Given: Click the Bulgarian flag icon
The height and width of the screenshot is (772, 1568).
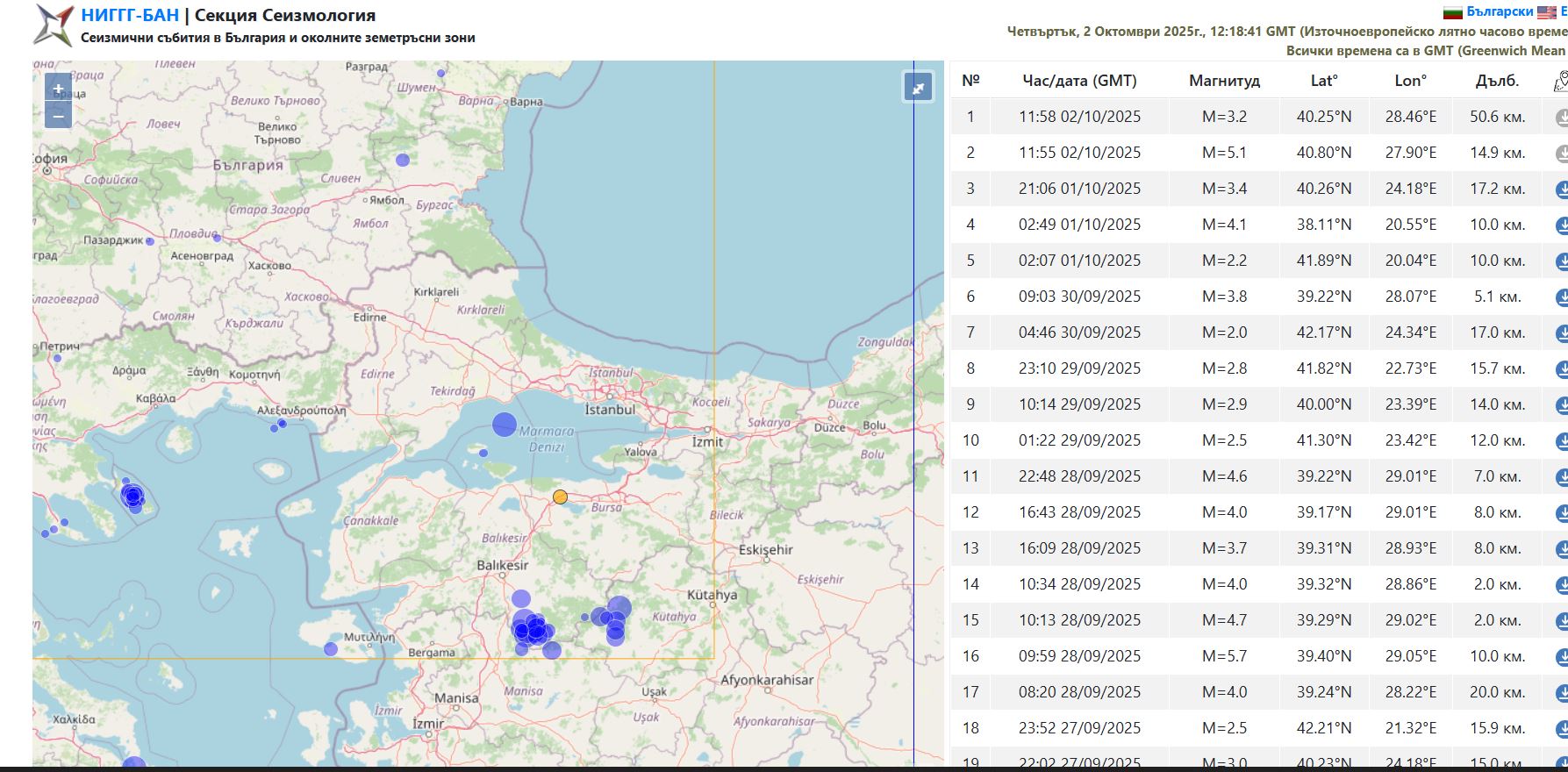Looking at the screenshot, I should (1453, 12).
